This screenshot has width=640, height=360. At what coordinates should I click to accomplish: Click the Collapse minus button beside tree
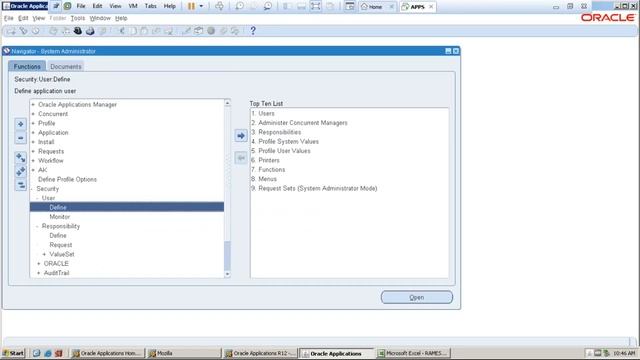coord(20,138)
